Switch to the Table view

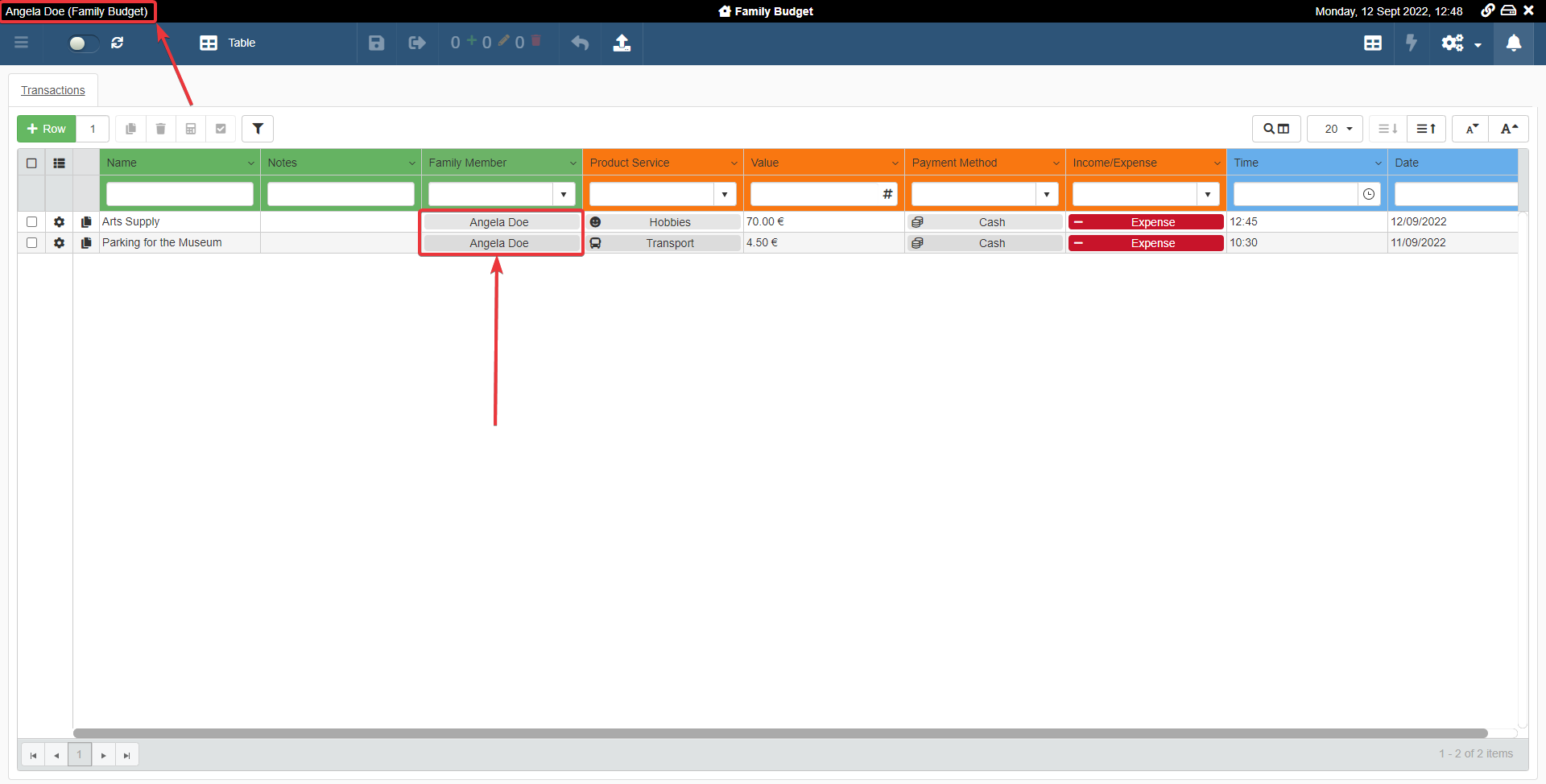[228, 43]
